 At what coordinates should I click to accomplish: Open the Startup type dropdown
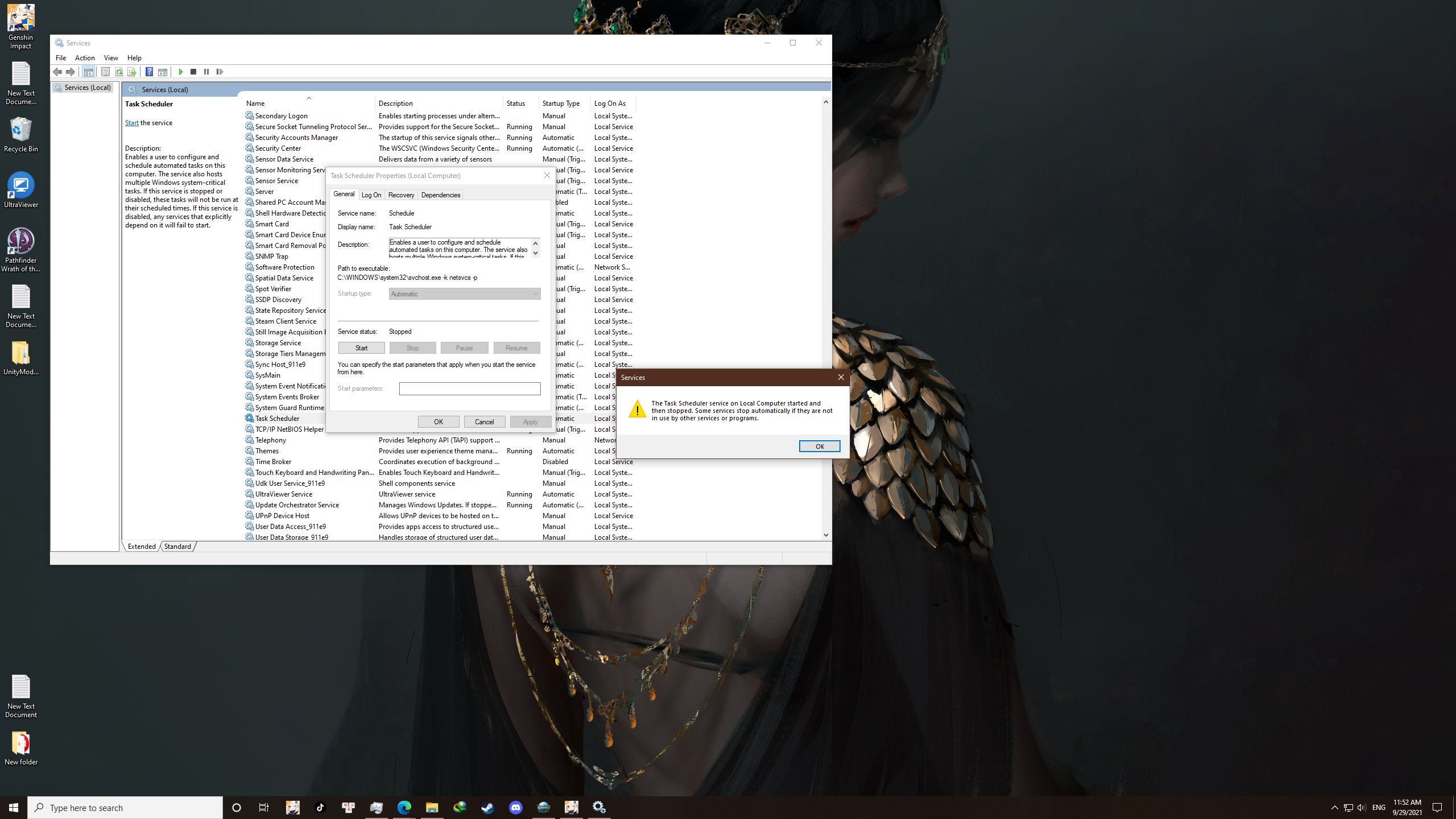(534, 293)
